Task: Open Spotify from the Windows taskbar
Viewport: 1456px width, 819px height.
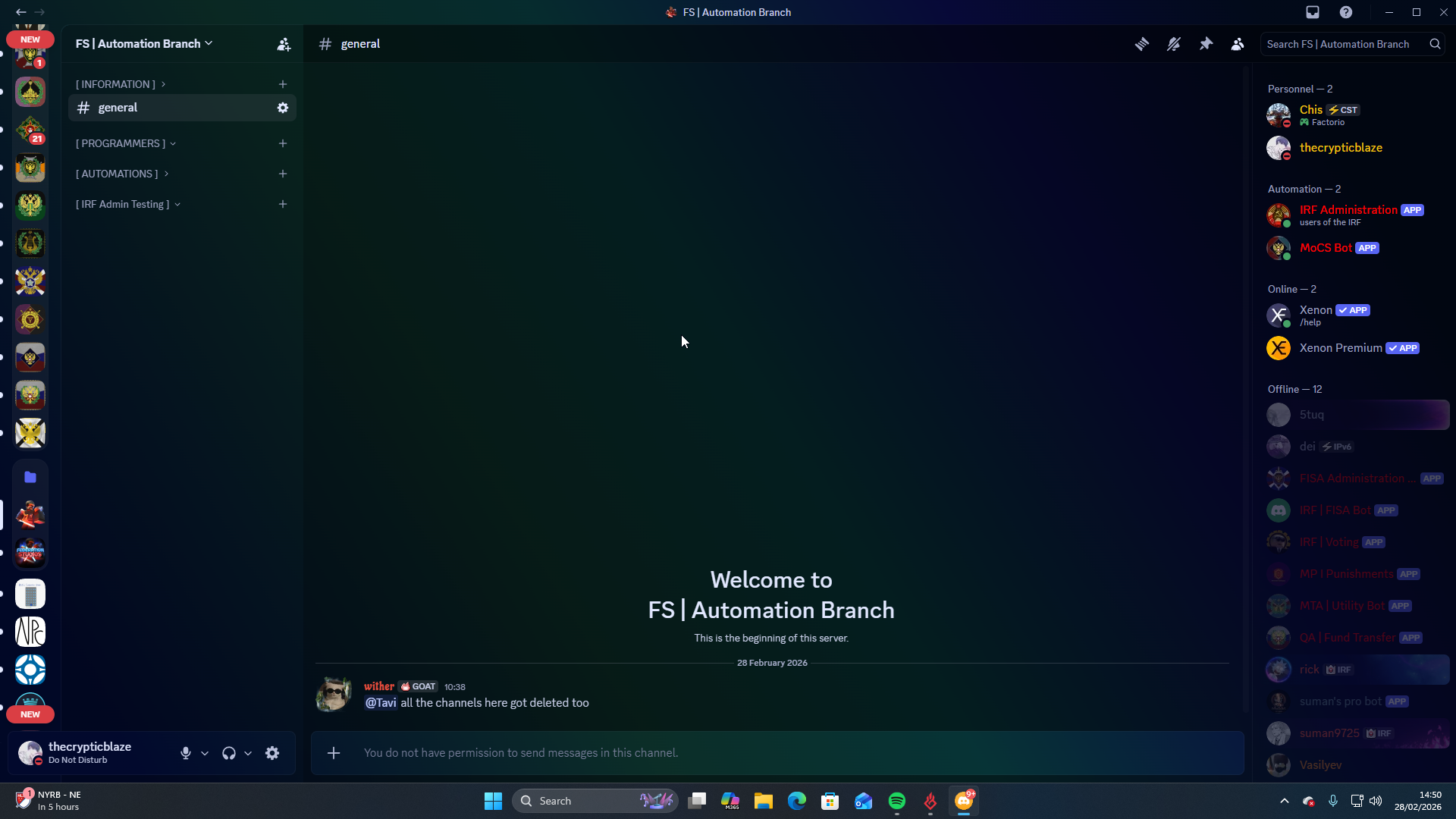Action: pyautogui.click(x=897, y=801)
